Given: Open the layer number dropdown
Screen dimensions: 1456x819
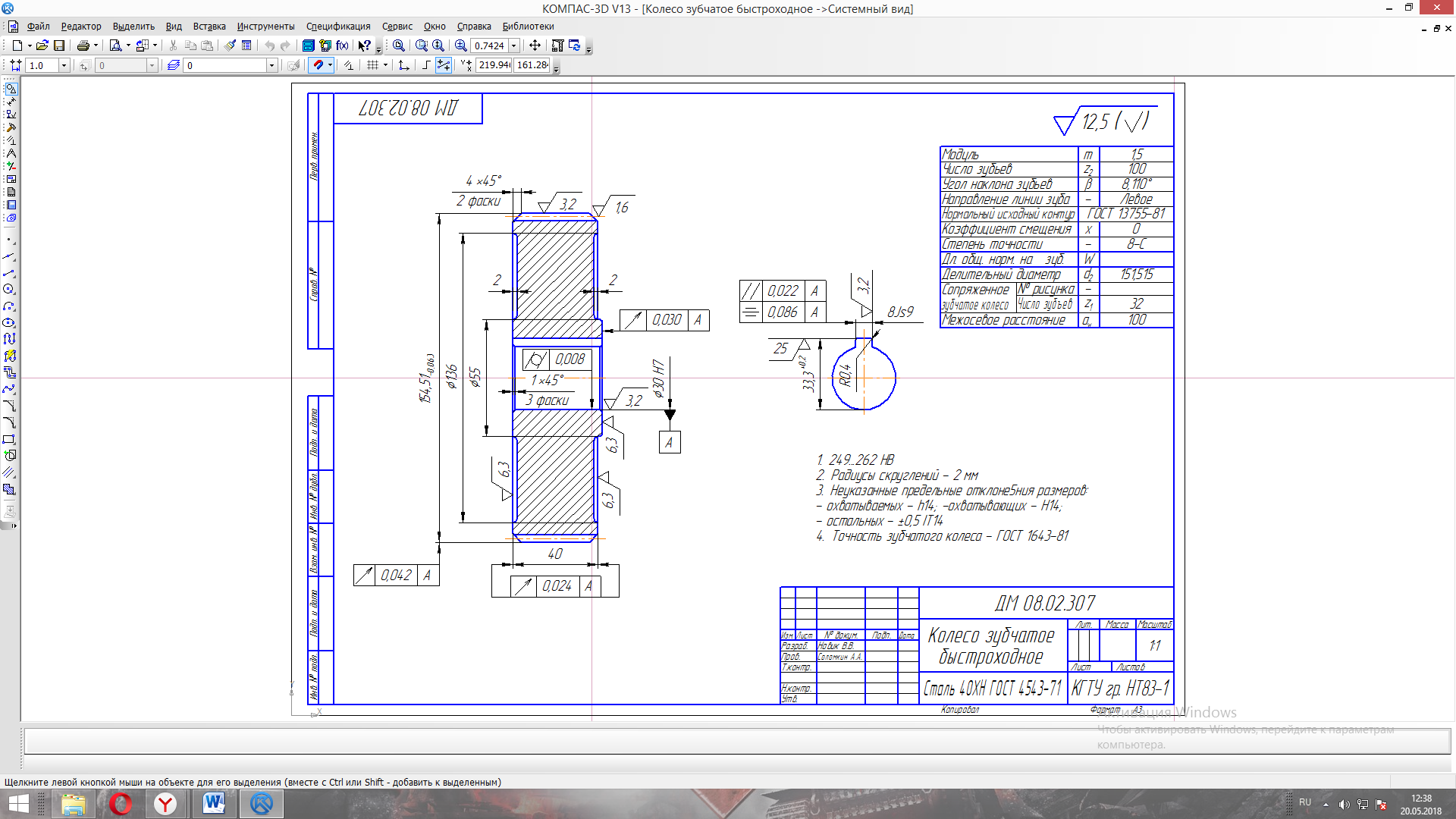Looking at the screenshot, I should [x=271, y=66].
